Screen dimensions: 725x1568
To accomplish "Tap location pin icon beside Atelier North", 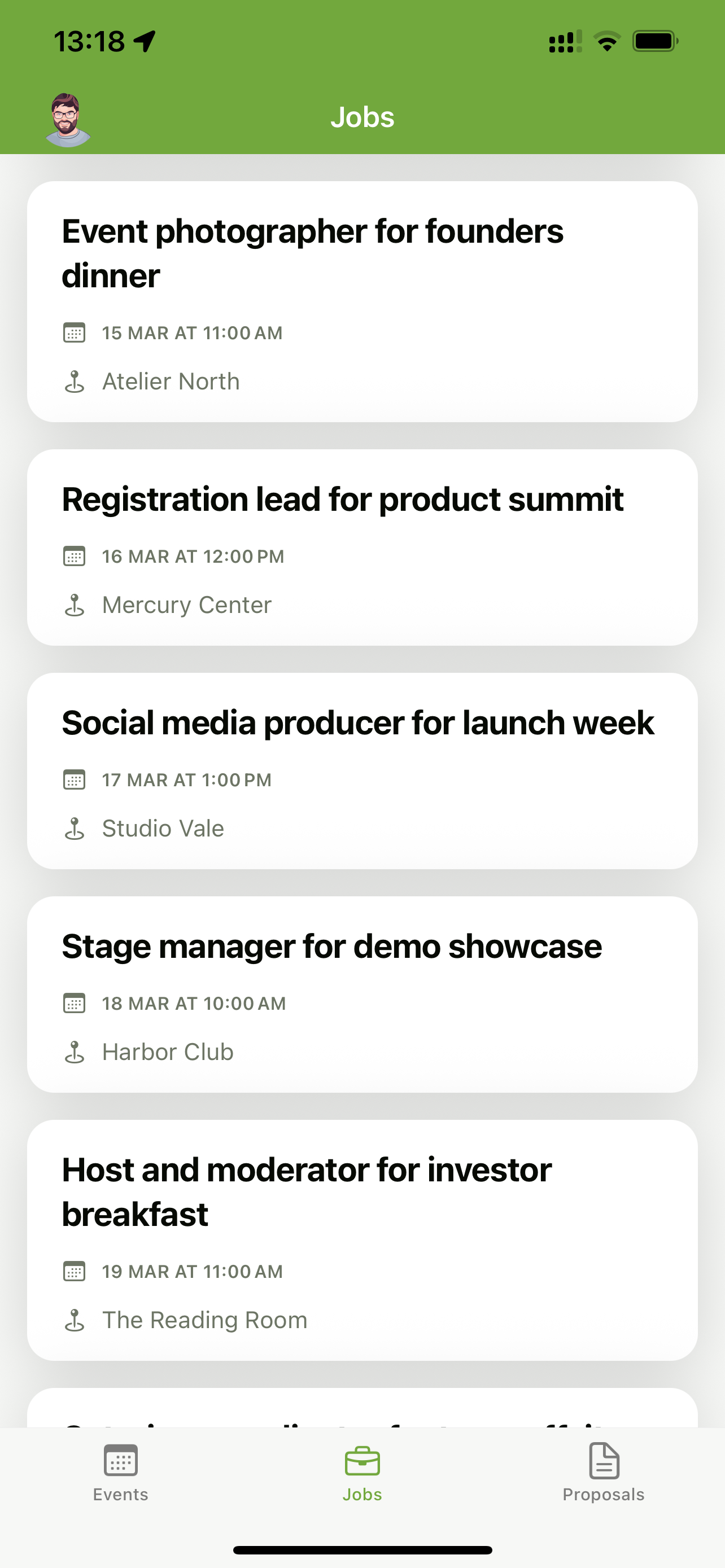I will [75, 382].
